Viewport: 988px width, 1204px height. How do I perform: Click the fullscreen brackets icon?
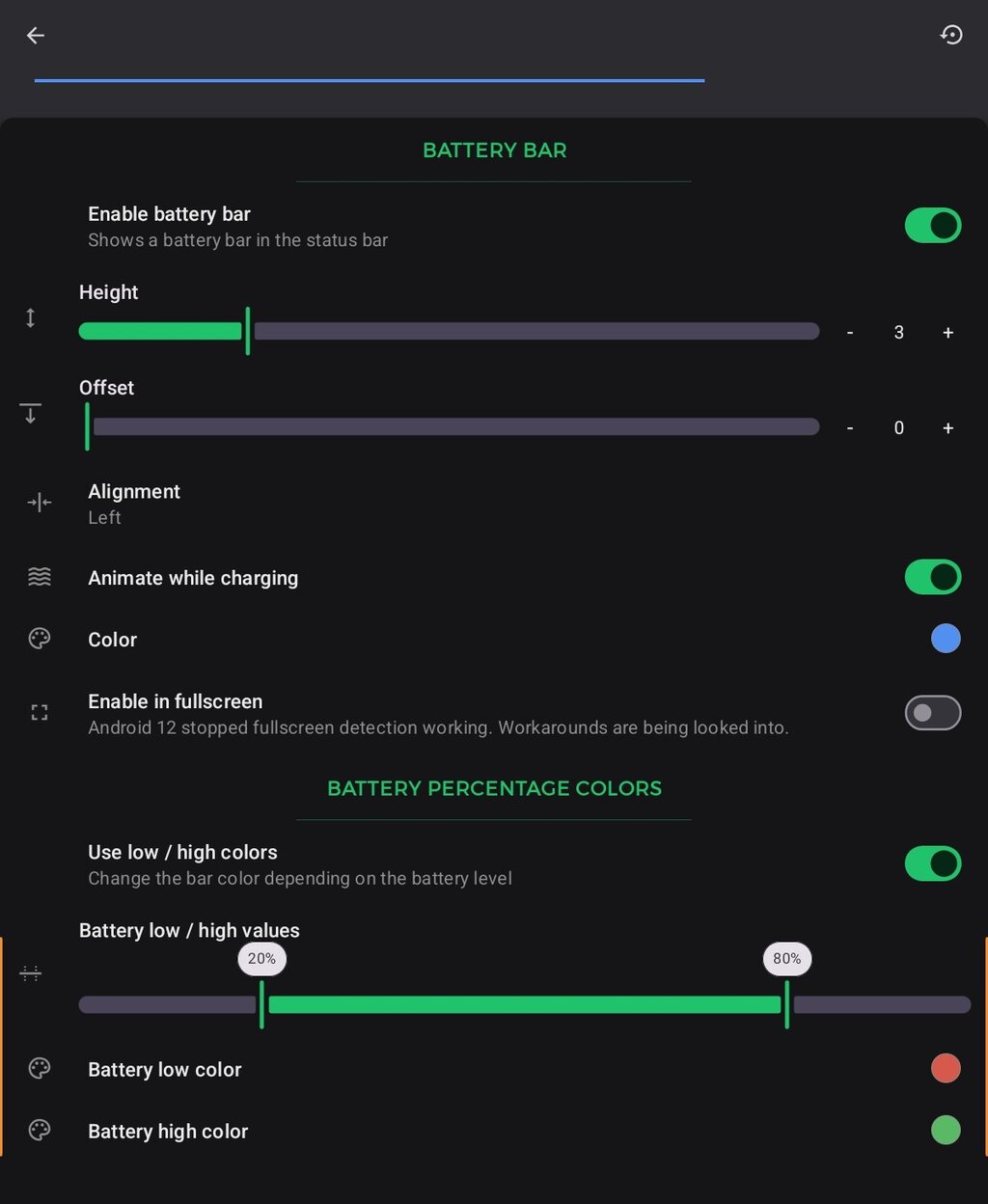[40, 713]
